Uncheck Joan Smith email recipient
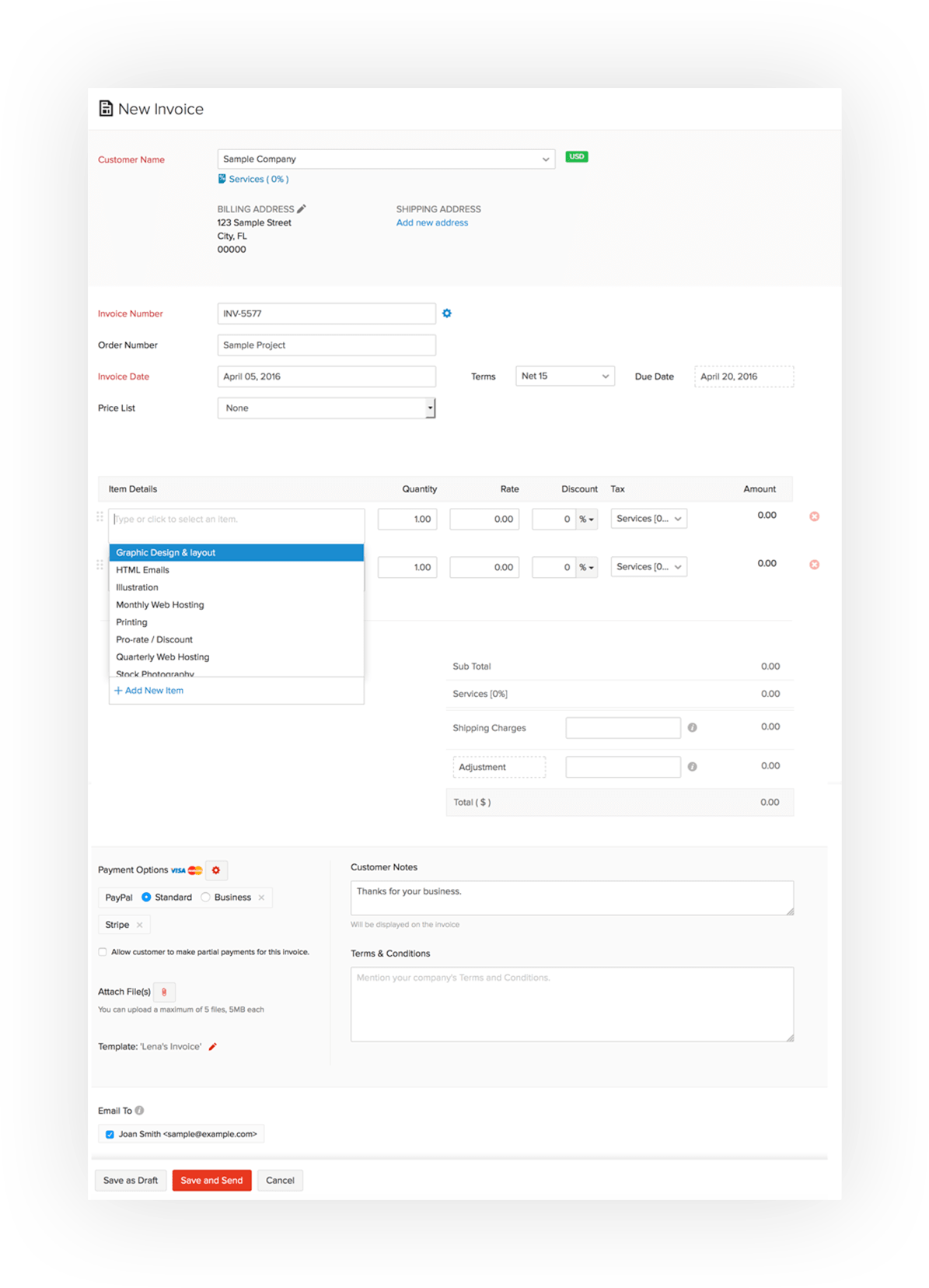The height and width of the screenshot is (1288, 929). 110,1134
